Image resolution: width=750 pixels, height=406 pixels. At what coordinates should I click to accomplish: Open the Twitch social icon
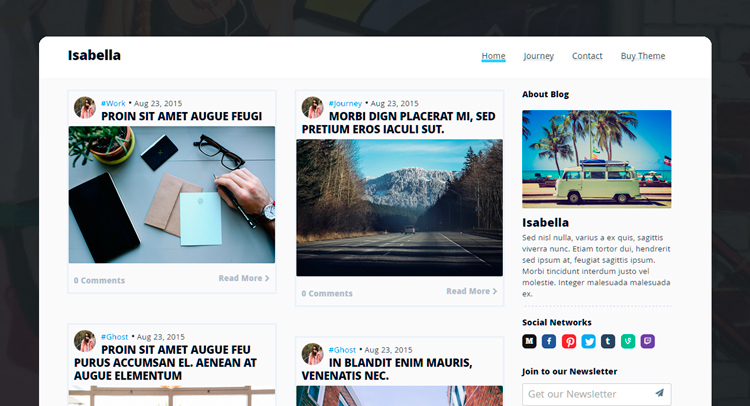(x=648, y=341)
